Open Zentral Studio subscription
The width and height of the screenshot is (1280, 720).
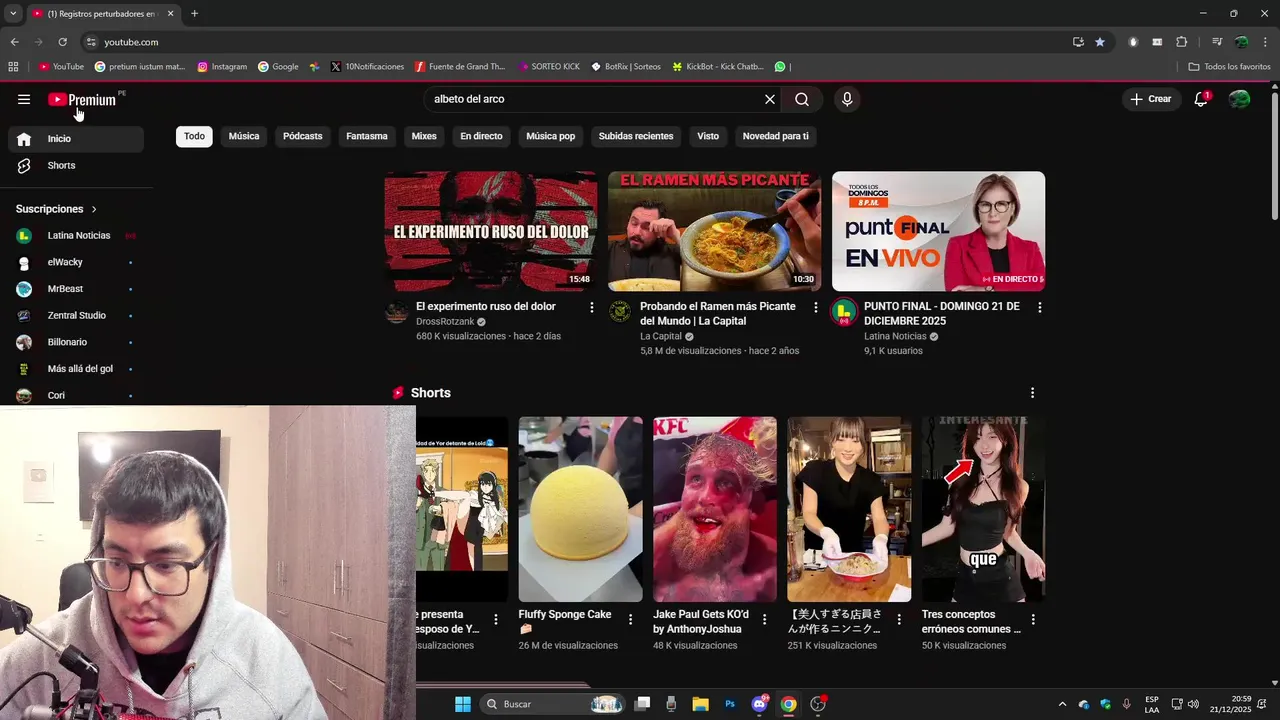pos(76,315)
